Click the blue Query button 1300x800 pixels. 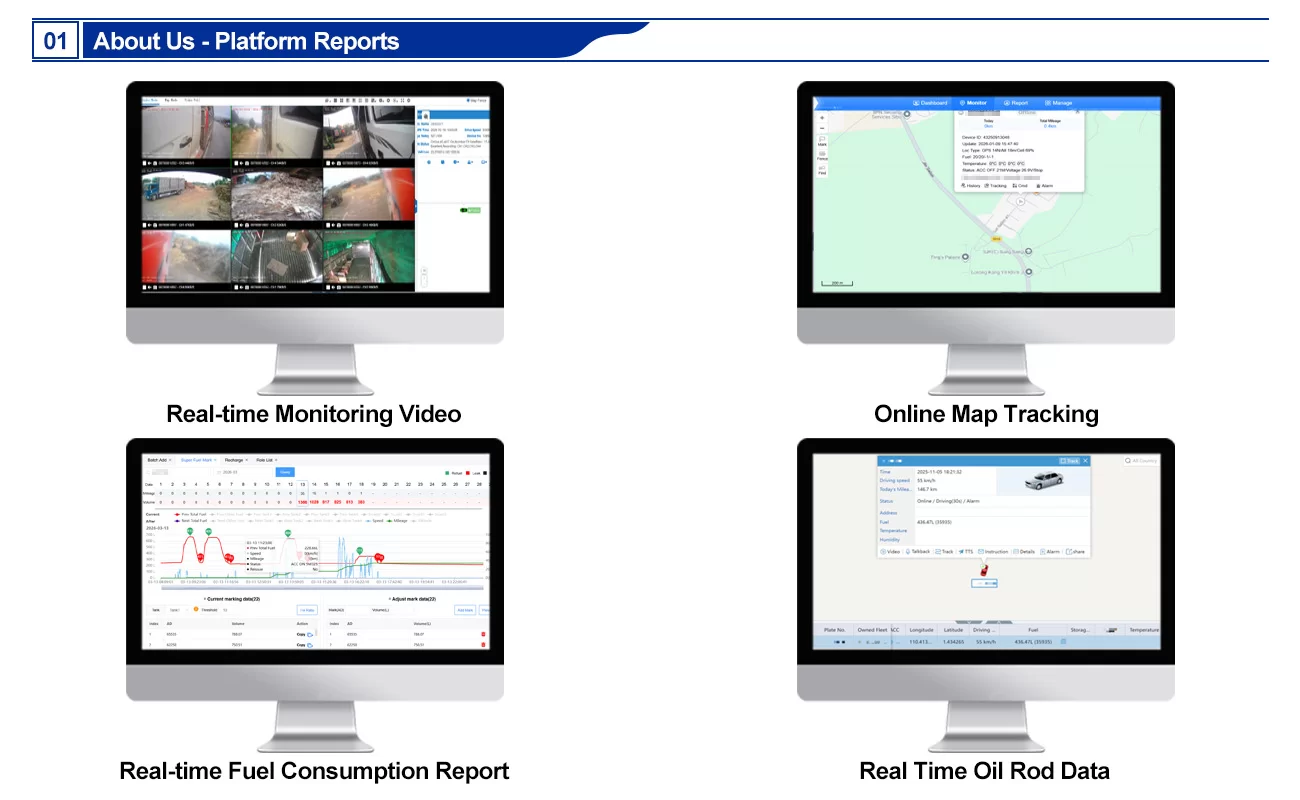[285, 472]
